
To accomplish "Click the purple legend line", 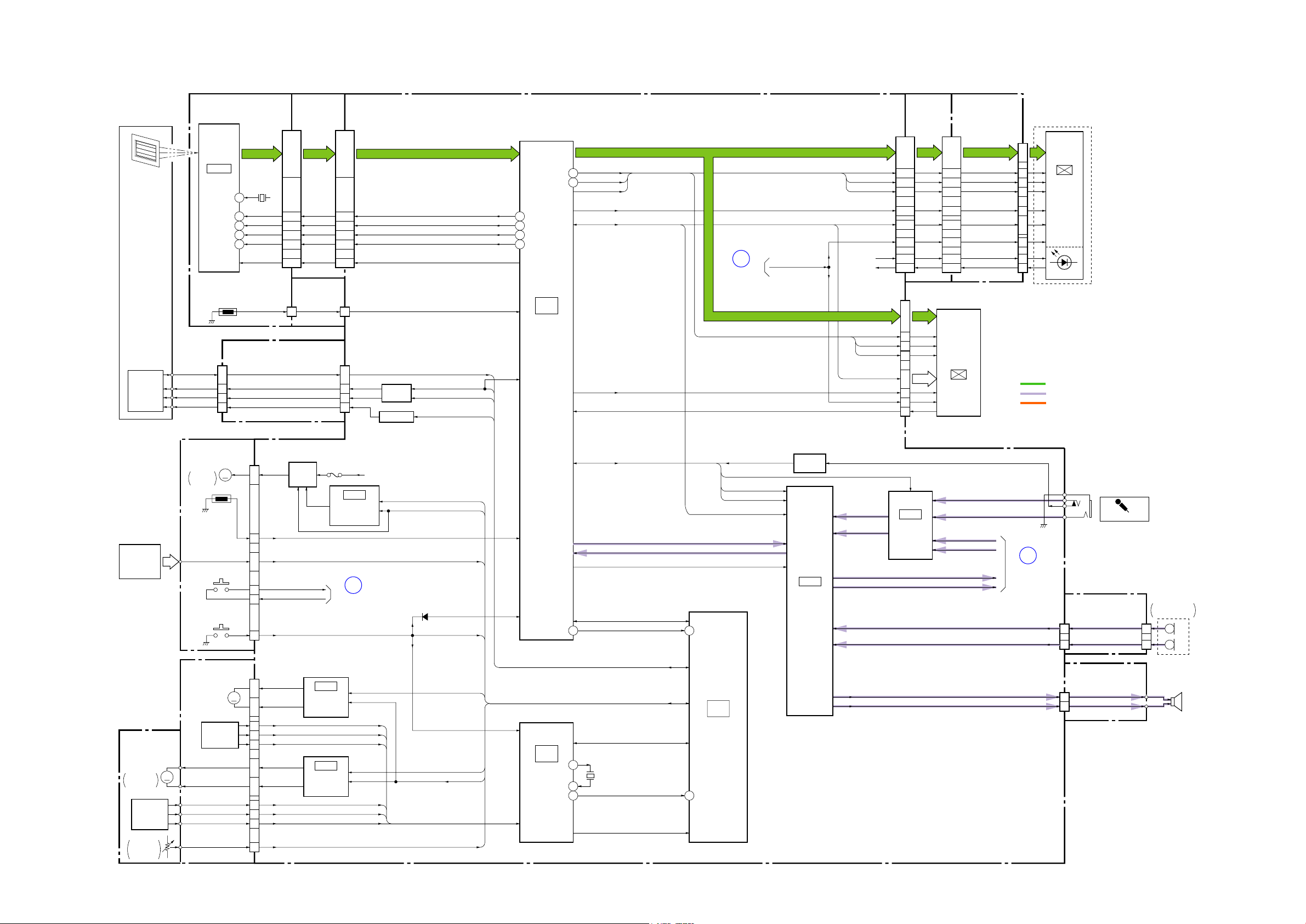I will point(1032,394).
